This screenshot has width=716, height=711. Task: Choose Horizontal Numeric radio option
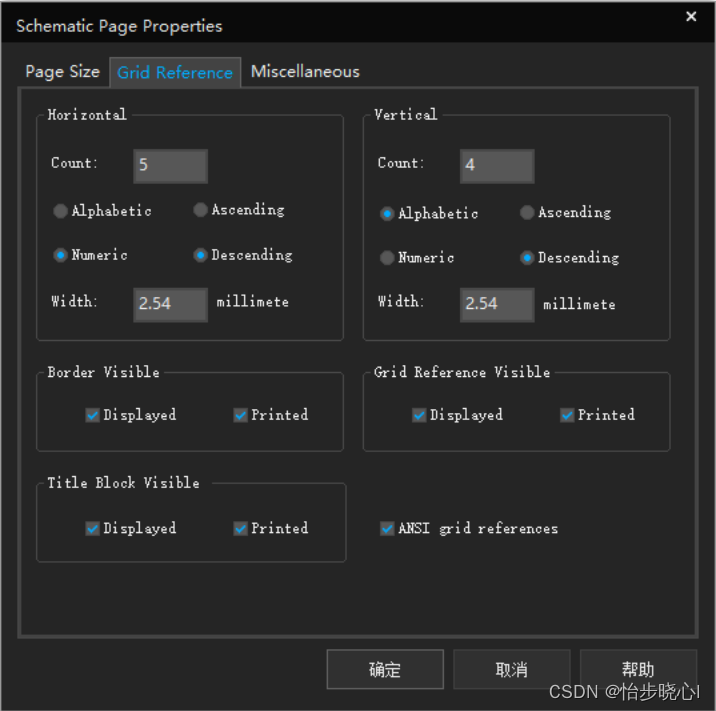pyautogui.click(x=61, y=255)
